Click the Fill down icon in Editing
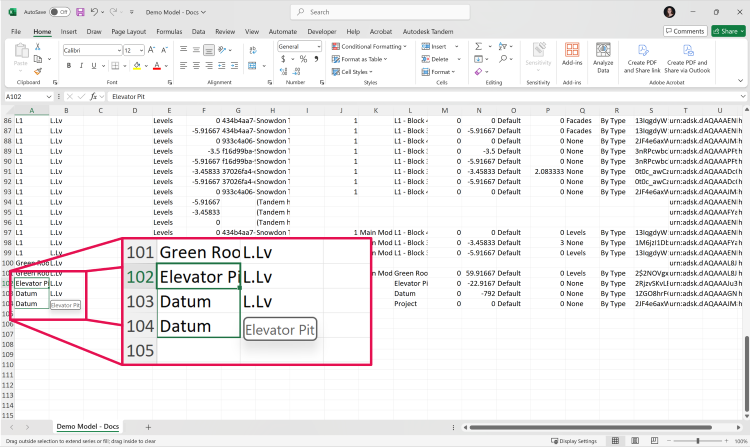Image resolution: width=750 pixels, height=447 pixels. click(478, 59)
